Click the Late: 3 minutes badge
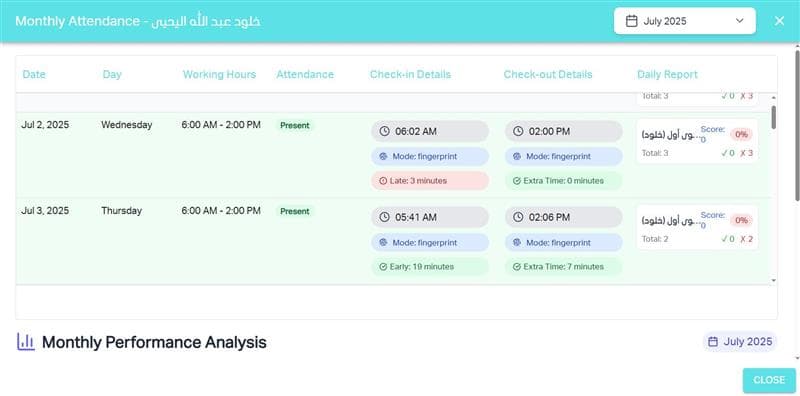800x396 pixels. pyautogui.click(x=430, y=181)
